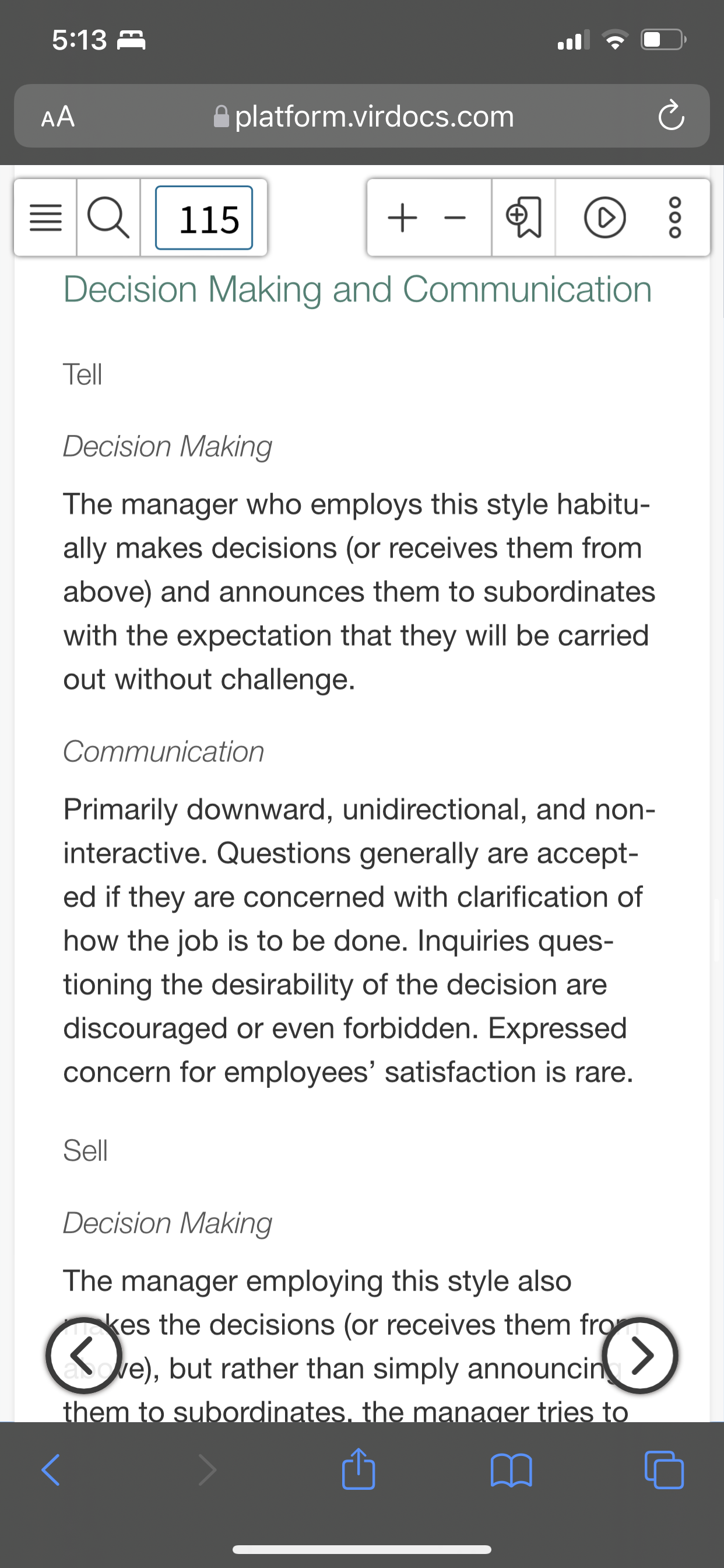
Task: Tap the Decision Making and Communication heading
Action: 357,289
